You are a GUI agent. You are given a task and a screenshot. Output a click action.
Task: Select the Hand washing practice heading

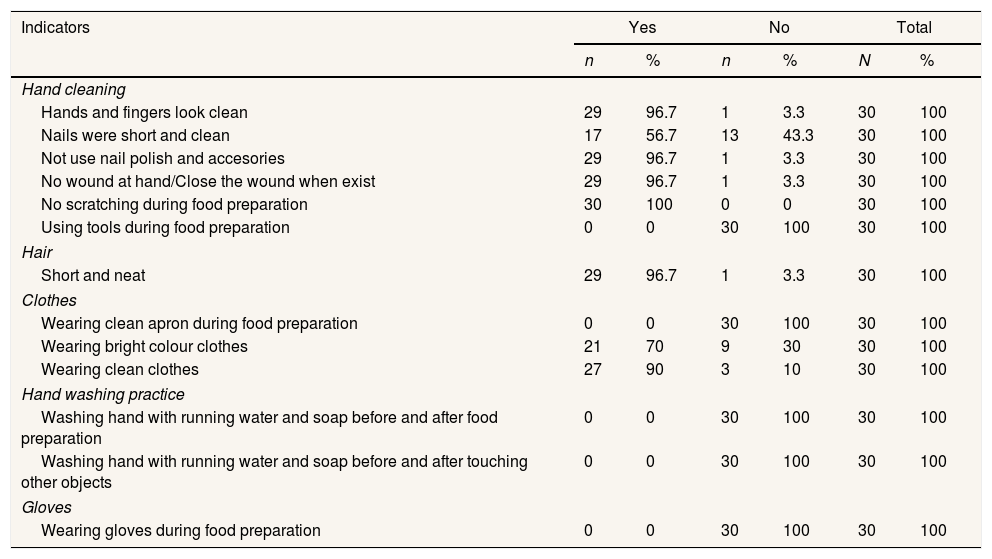pyautogui.click(x=103, y=394)
